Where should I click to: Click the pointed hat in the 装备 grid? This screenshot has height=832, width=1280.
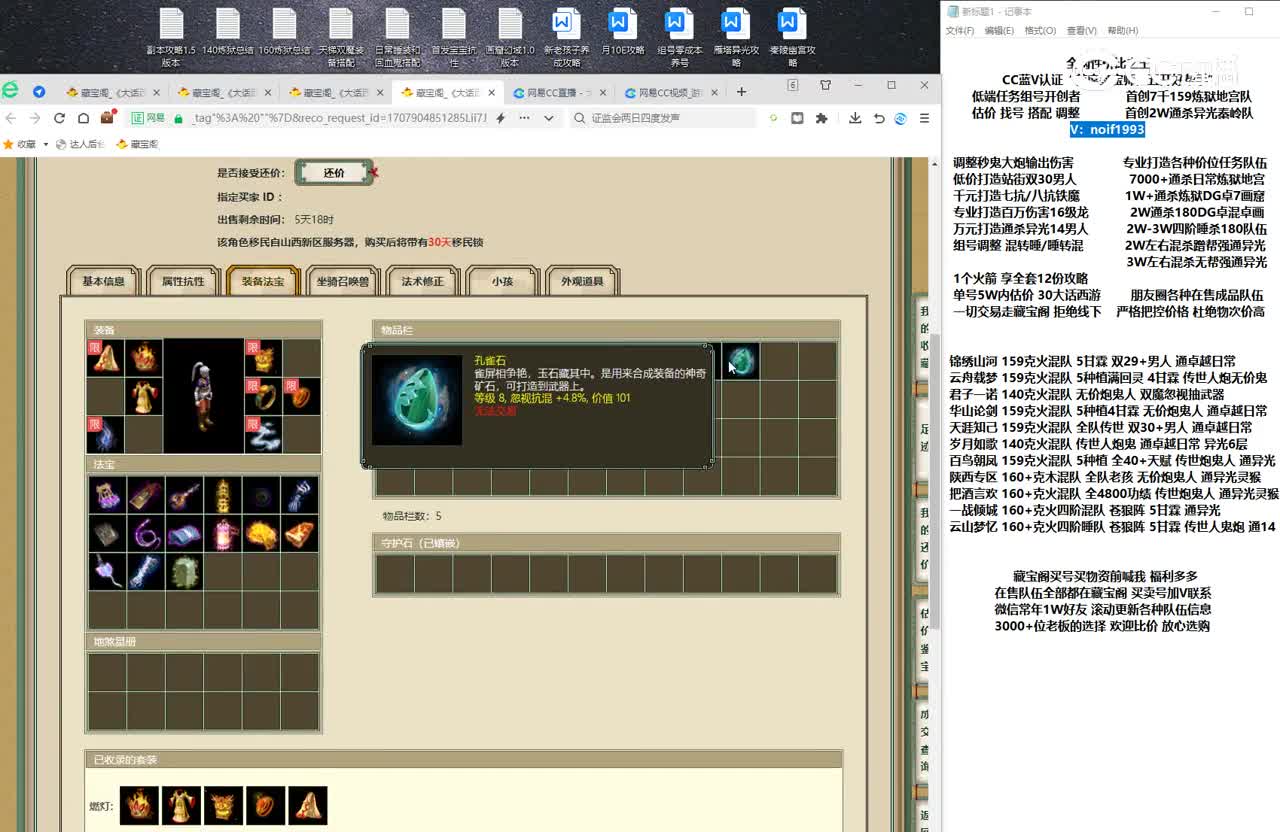[x=105, y=357]
